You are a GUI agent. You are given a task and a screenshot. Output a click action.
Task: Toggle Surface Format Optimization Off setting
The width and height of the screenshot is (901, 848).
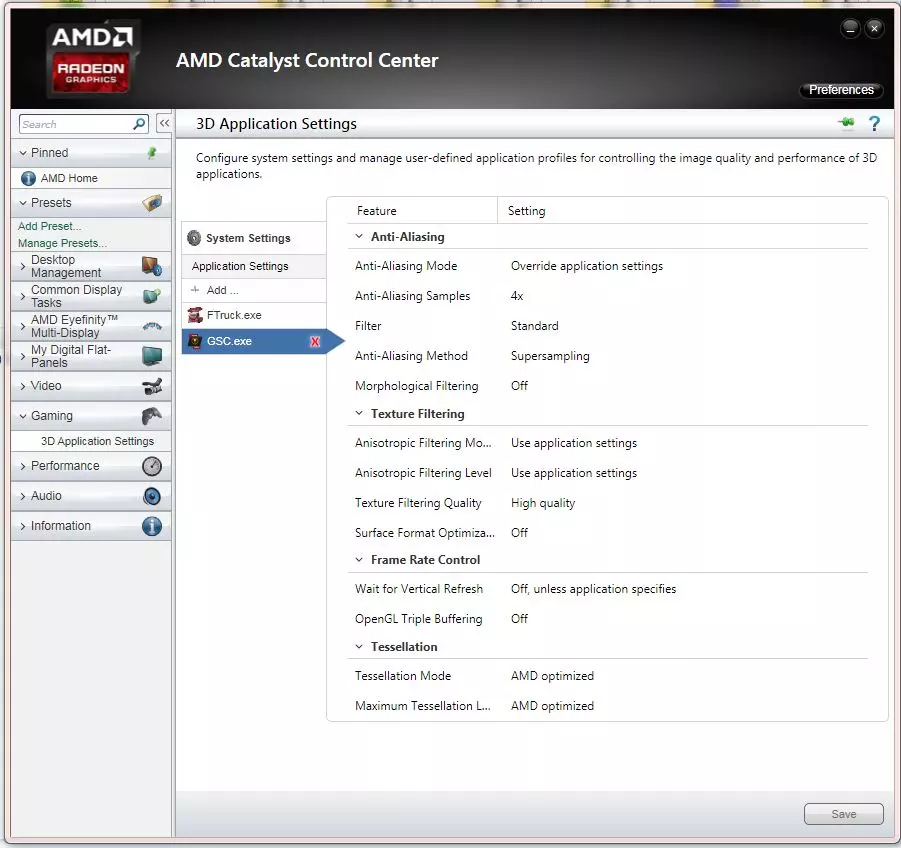[519, 533]
